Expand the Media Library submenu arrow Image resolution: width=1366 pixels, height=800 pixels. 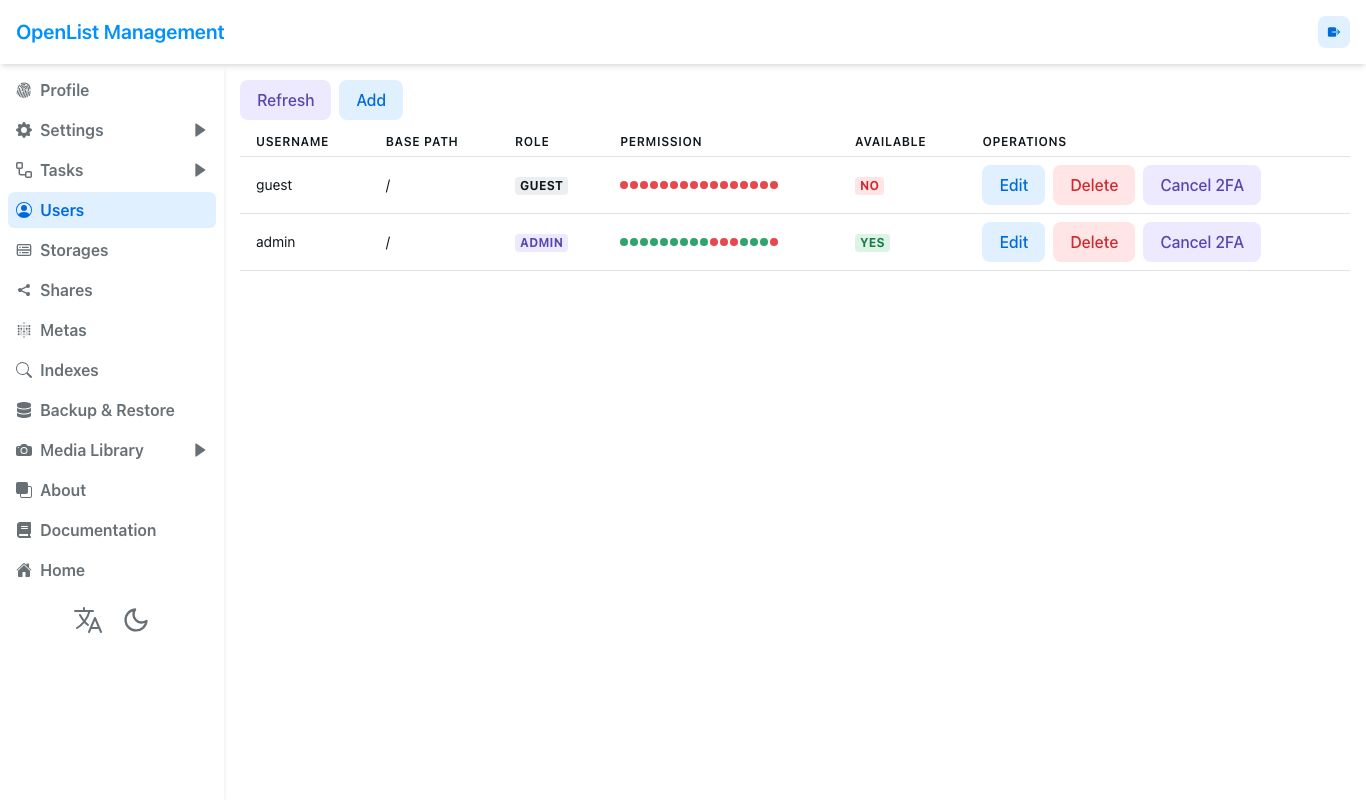[200, 450]
